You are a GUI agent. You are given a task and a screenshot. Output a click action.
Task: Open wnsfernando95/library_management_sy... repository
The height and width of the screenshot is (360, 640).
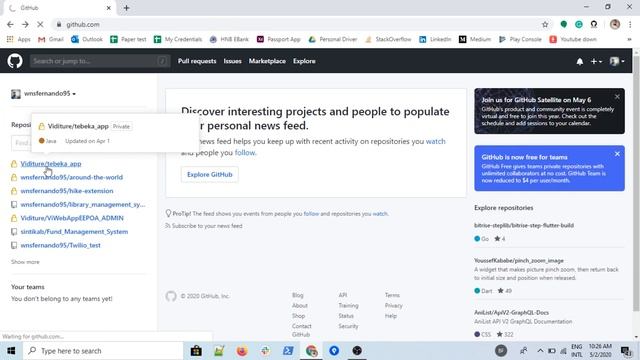click(x=83, y=204)
